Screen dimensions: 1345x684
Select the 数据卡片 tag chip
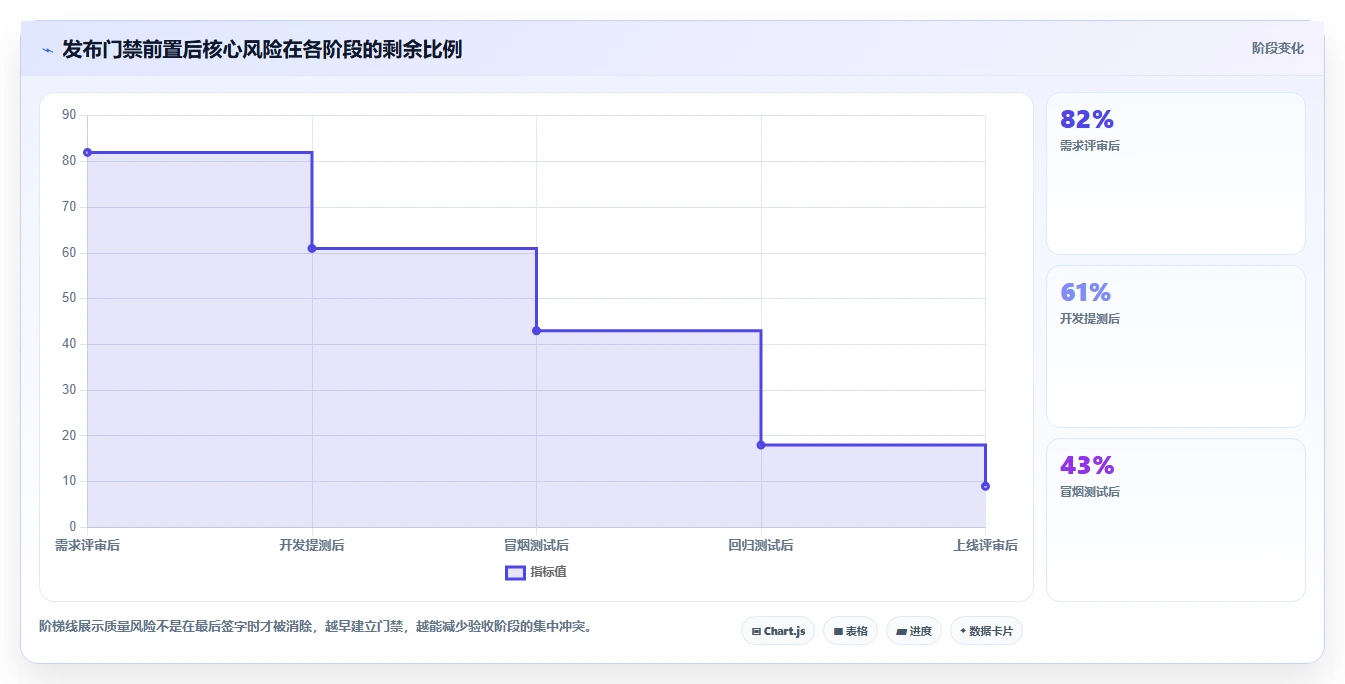pos(986,631)
